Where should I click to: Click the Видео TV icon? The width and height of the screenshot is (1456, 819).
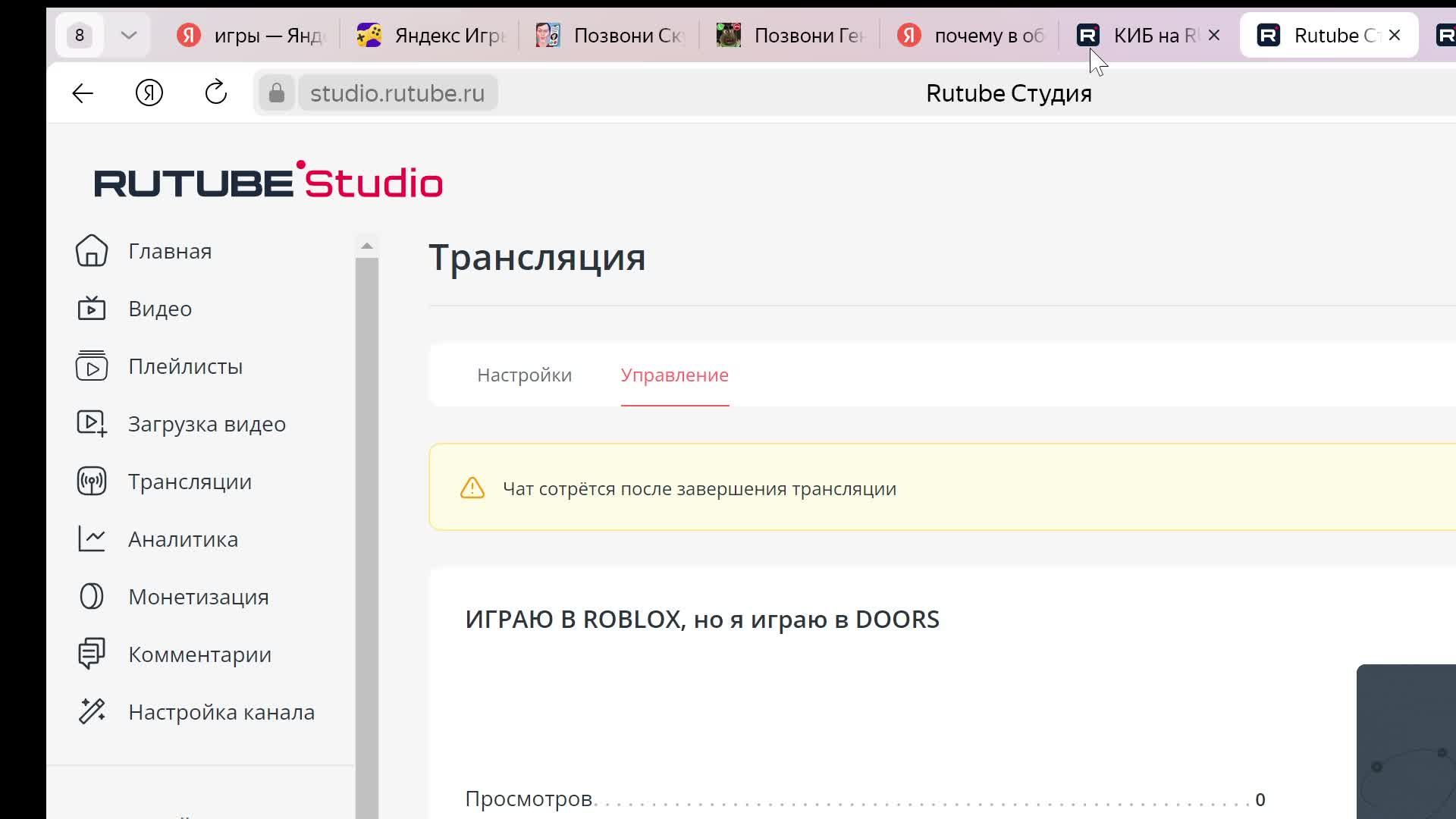92,309
